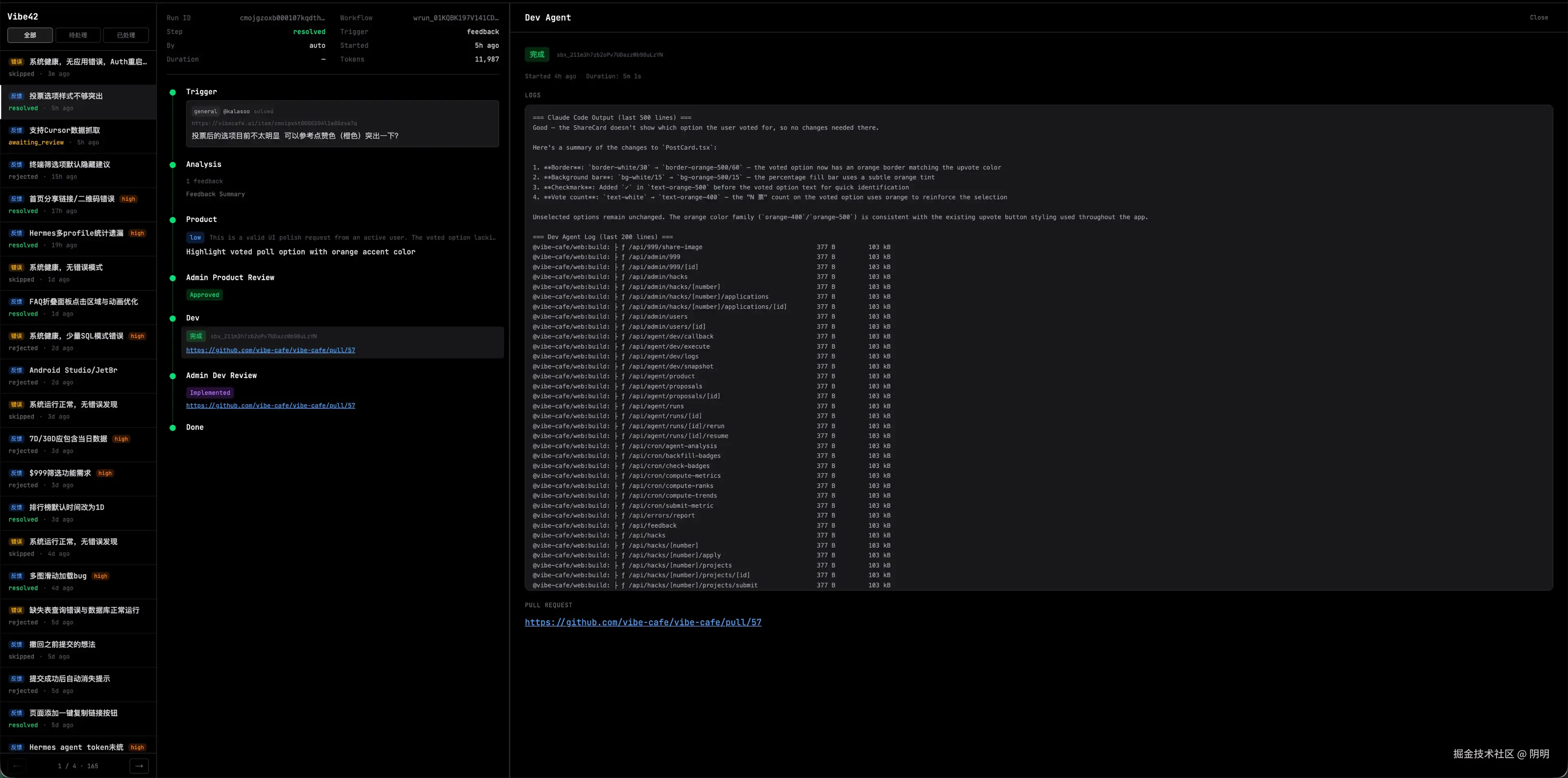Switch to the 待处理 filter tab

[x=78, y=35]
